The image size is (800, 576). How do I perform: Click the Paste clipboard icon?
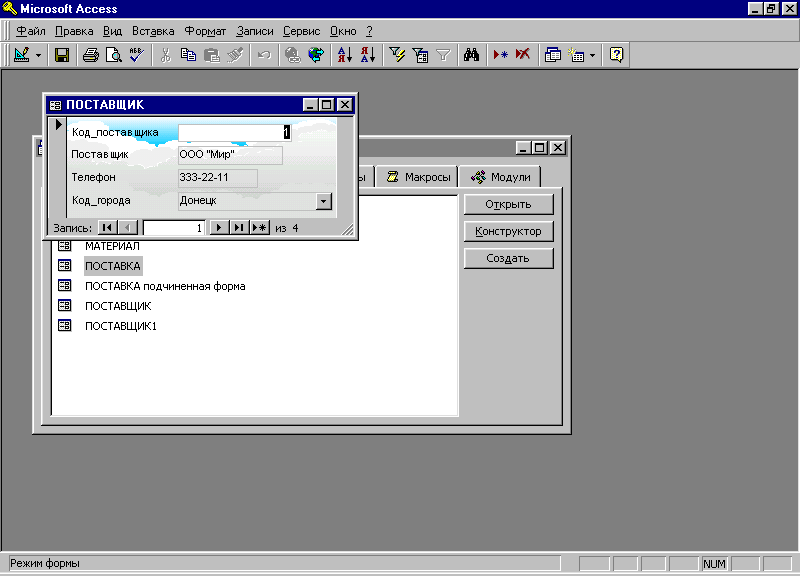point(211,55)
